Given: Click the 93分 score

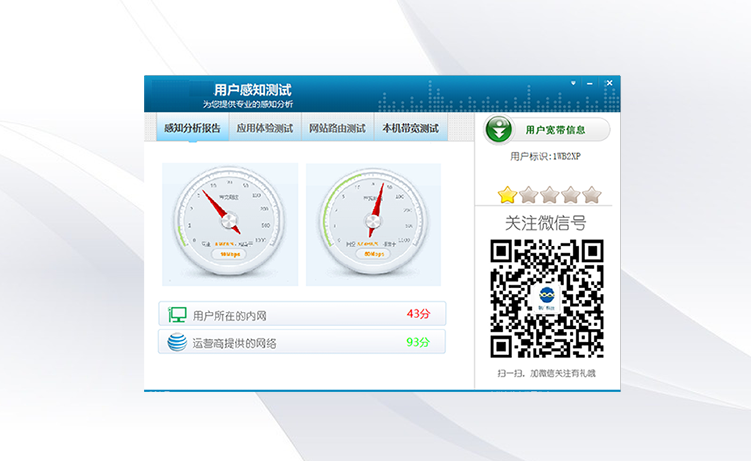Looking at the screenshot, I should tap(418, 342).
